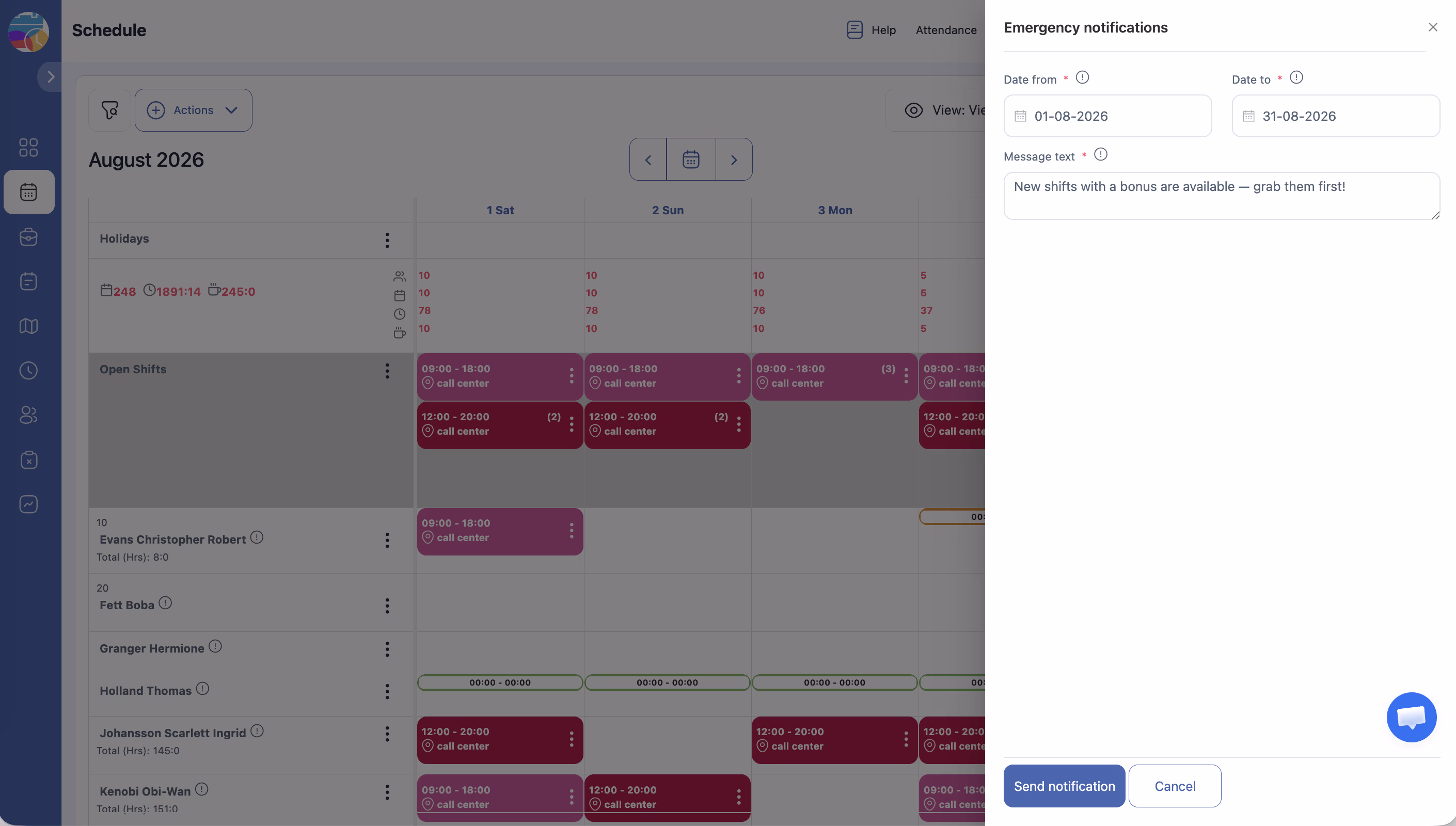Click the dashboard grid sidebar icon
Screen dimensions: 1456x826
tap(28, 148)
